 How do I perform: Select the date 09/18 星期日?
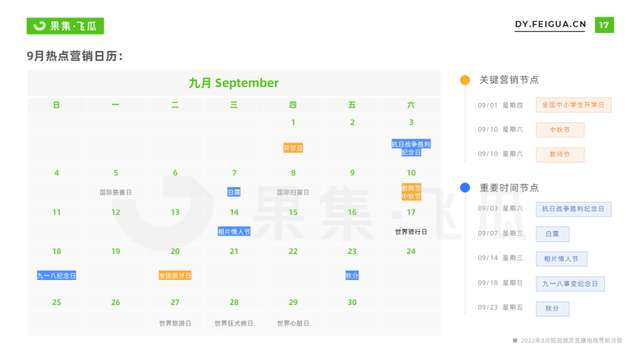tap(500, 283)
